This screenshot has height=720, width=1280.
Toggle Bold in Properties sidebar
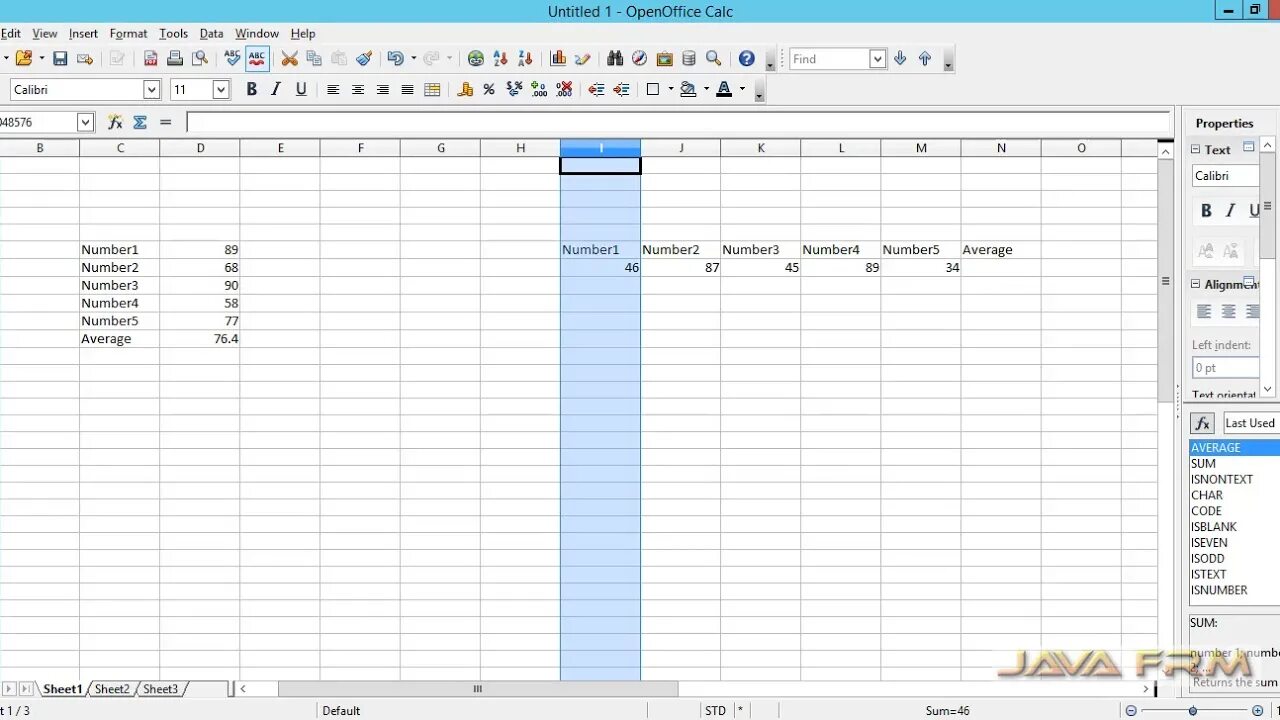tap(1206, 211)
